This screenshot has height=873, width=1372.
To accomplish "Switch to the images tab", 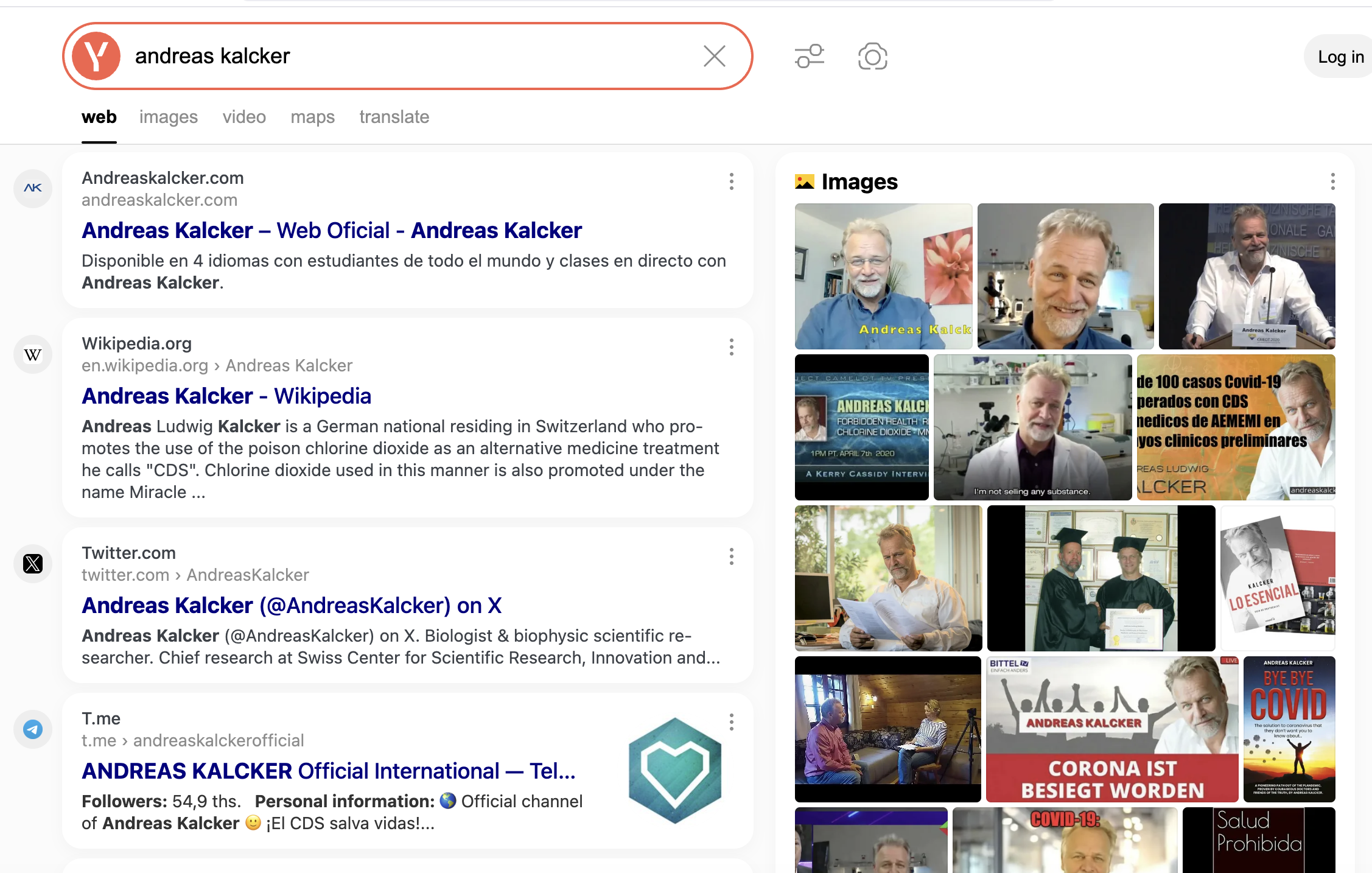I will (168, 117).
